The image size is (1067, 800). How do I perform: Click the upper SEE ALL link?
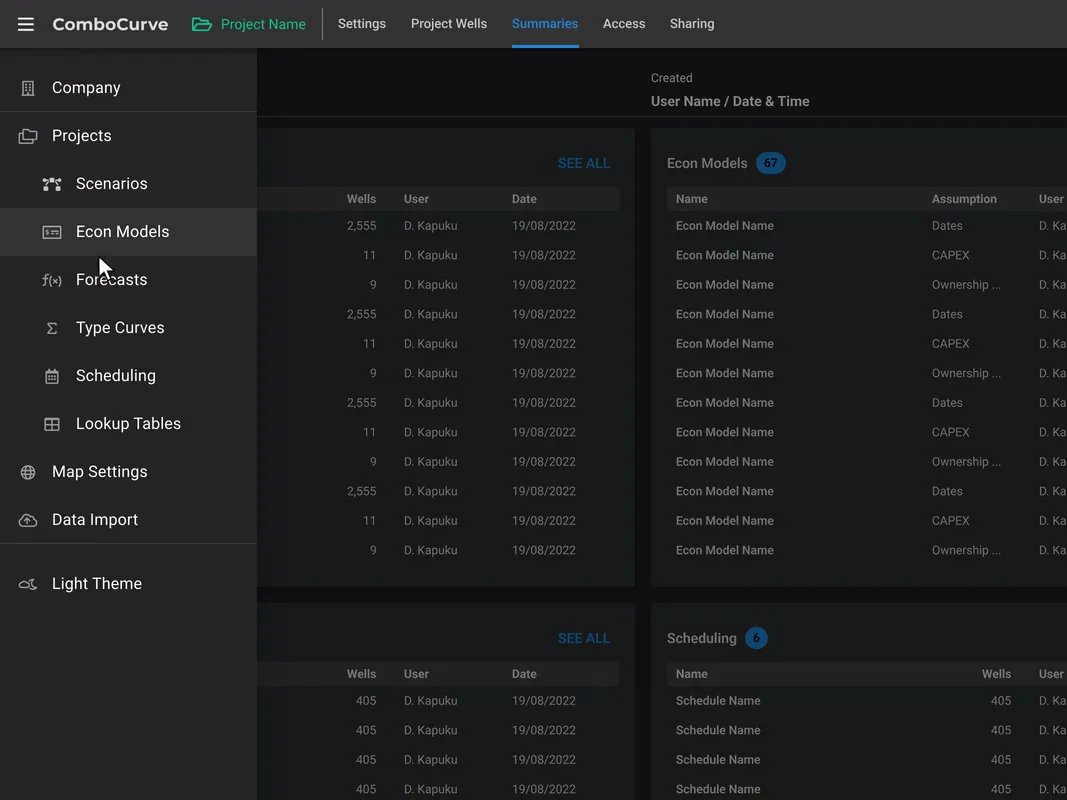583,163
